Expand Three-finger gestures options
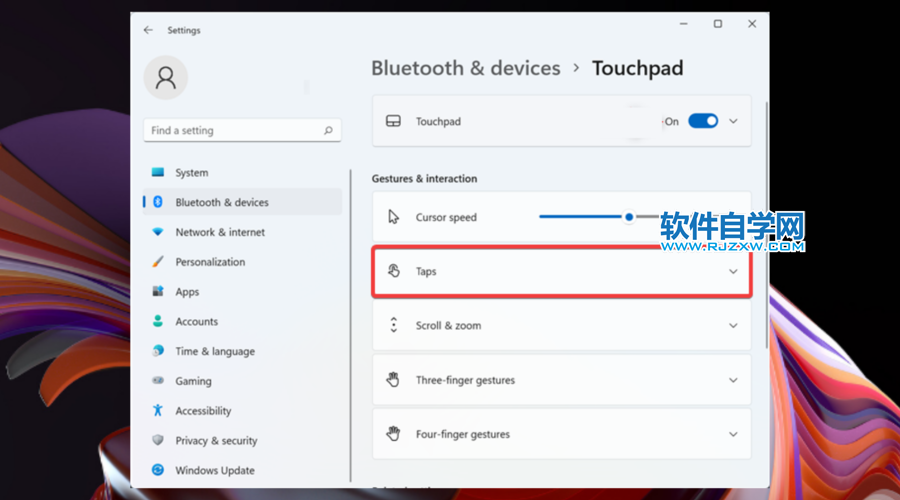The height and width of the screenshot is (500, 900). point(733,380)
